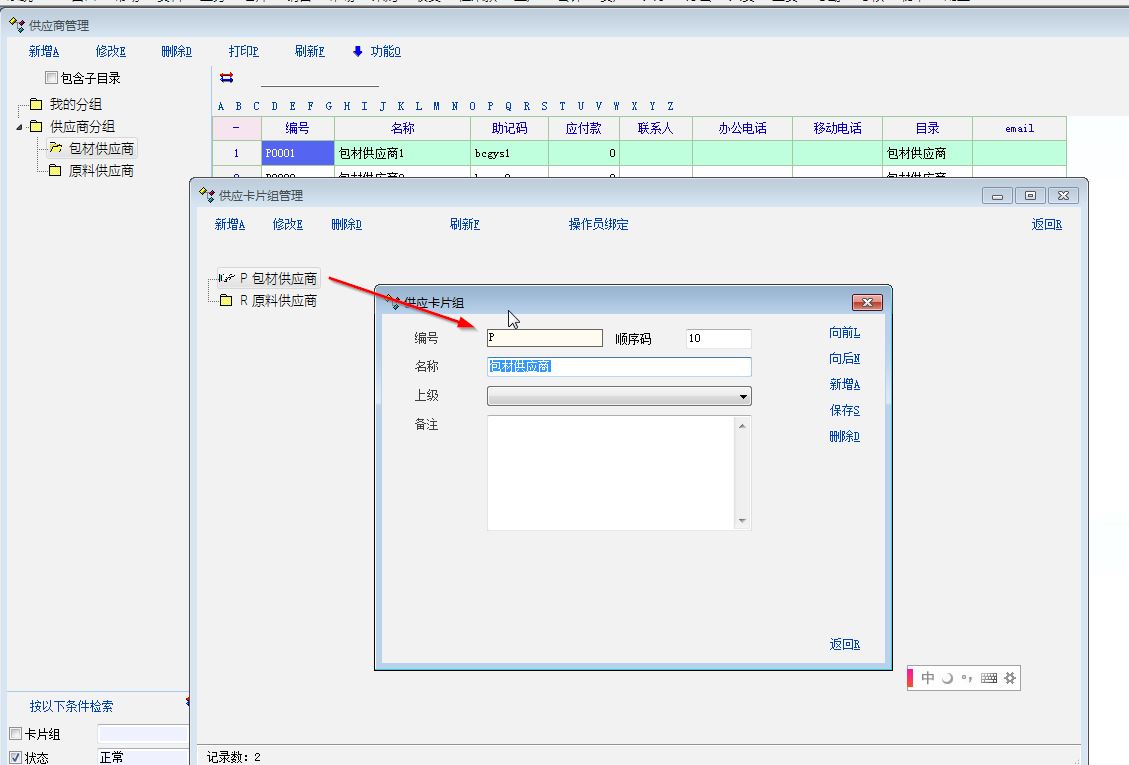Collapse the 供应商分组 tree node
The height and width of the screenshot is (765, 1129).
click(x=20, y=127)
